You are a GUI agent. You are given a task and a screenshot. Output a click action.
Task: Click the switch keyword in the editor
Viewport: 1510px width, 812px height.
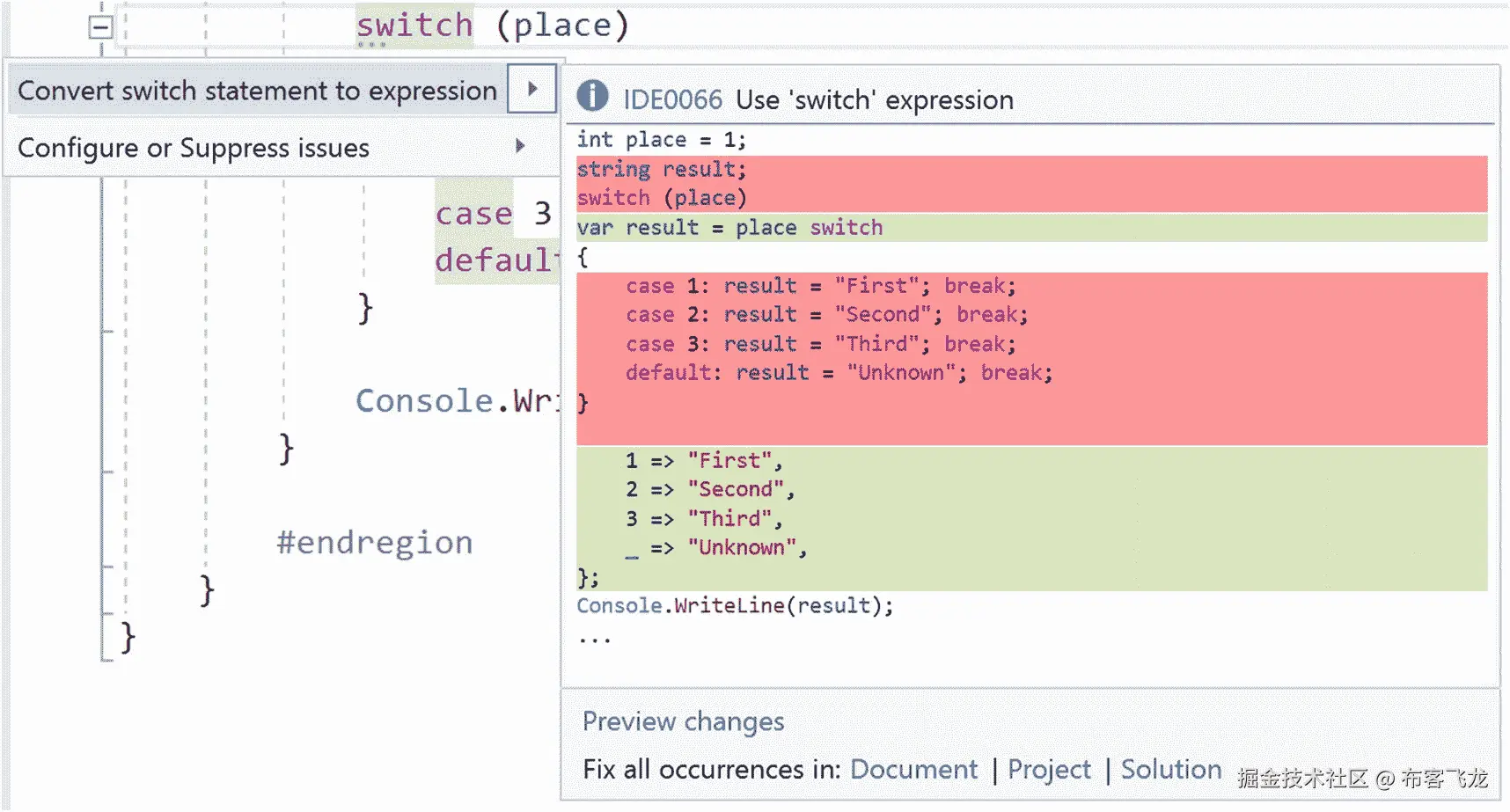point(414,25)
